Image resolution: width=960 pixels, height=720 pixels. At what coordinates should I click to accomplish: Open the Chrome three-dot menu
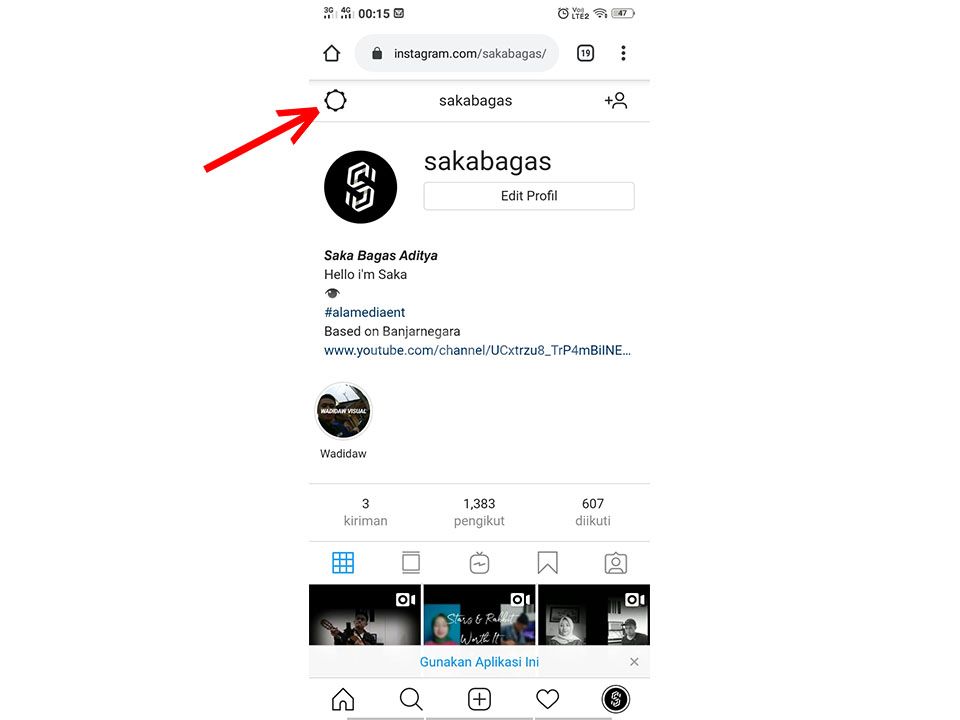[x=623, y=53]
